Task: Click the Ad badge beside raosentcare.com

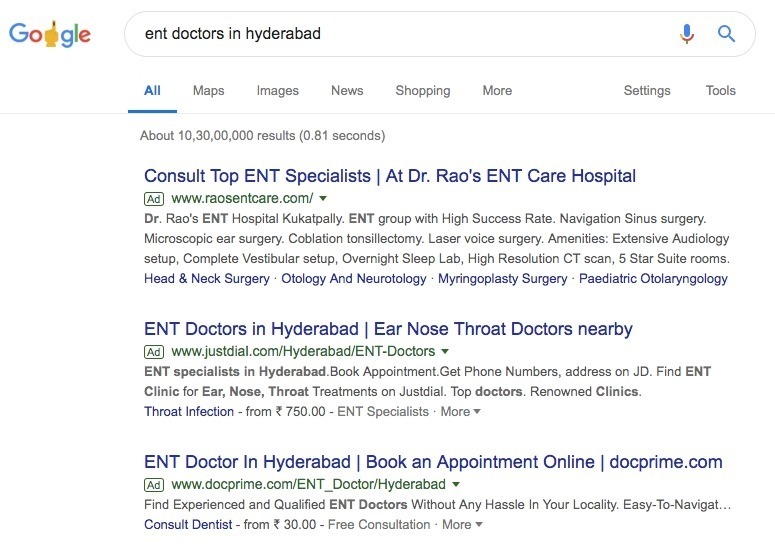Action: click(x=154, y=199)
